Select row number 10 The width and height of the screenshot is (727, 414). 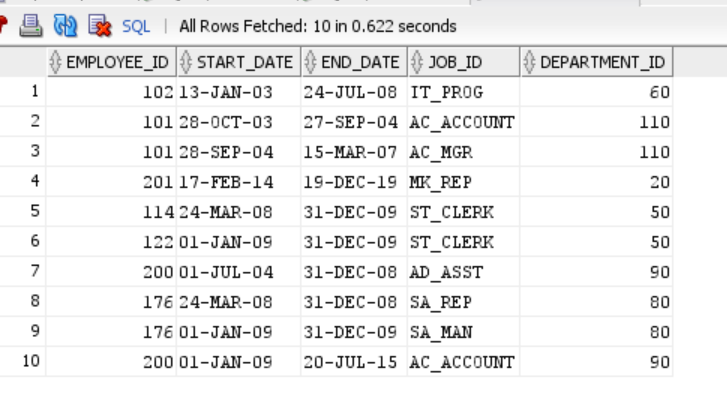tap(23, 361)
